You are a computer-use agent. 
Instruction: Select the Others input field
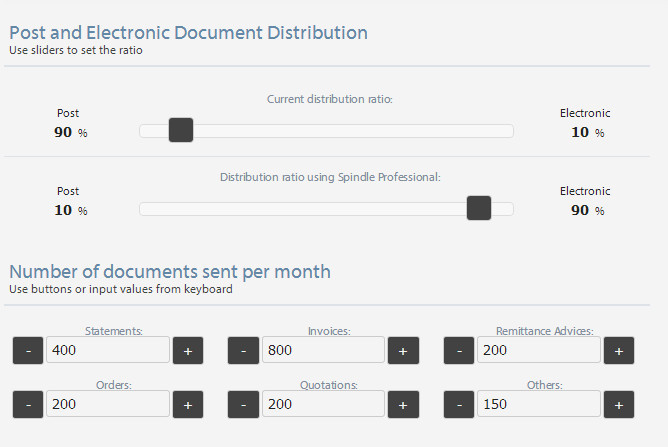(539, 404)
